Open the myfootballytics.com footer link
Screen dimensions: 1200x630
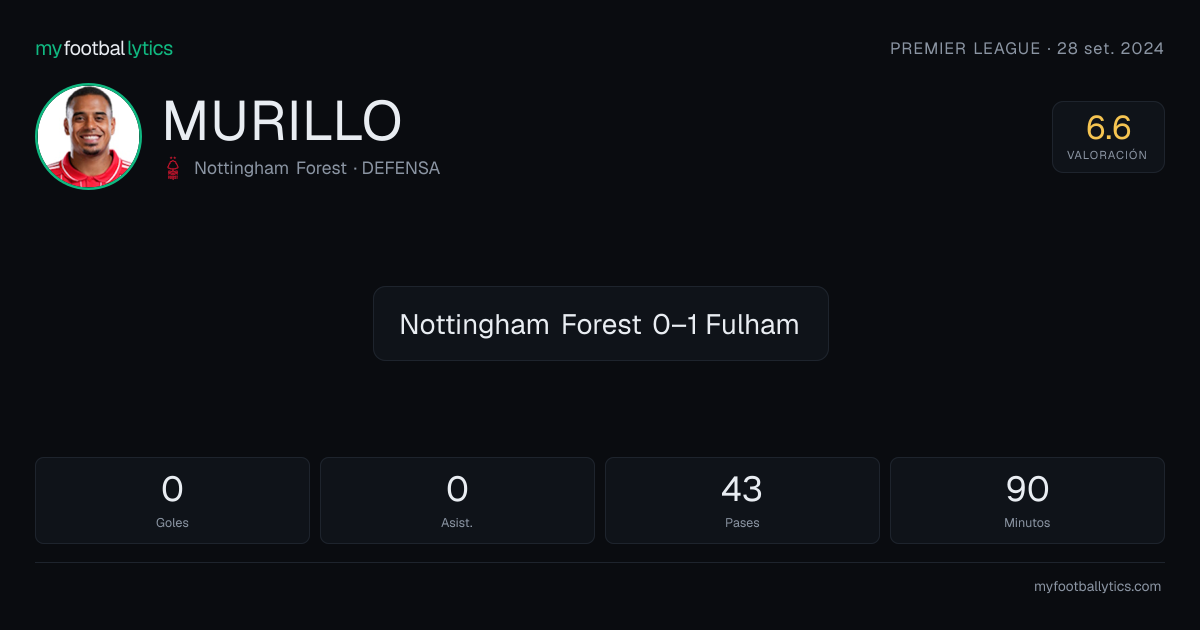1097,587
